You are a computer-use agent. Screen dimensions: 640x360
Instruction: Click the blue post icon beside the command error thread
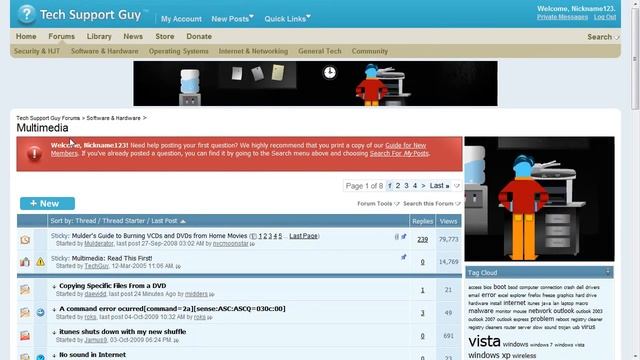pos(40,312)
